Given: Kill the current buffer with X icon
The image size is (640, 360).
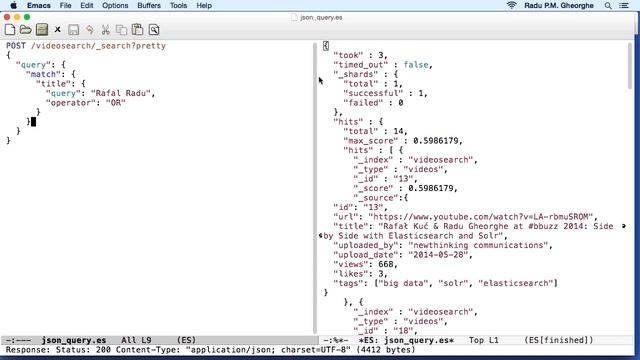Looking at the screenshot, I should [58, 30].
